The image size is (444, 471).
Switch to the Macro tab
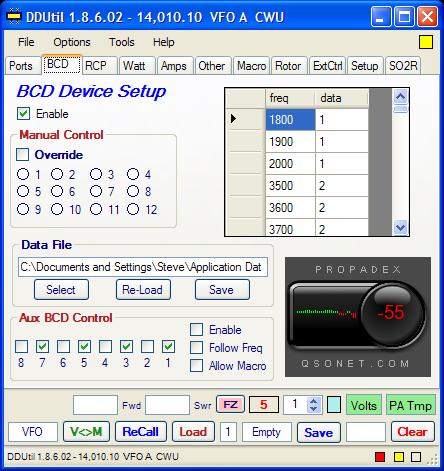click(252, 66)
